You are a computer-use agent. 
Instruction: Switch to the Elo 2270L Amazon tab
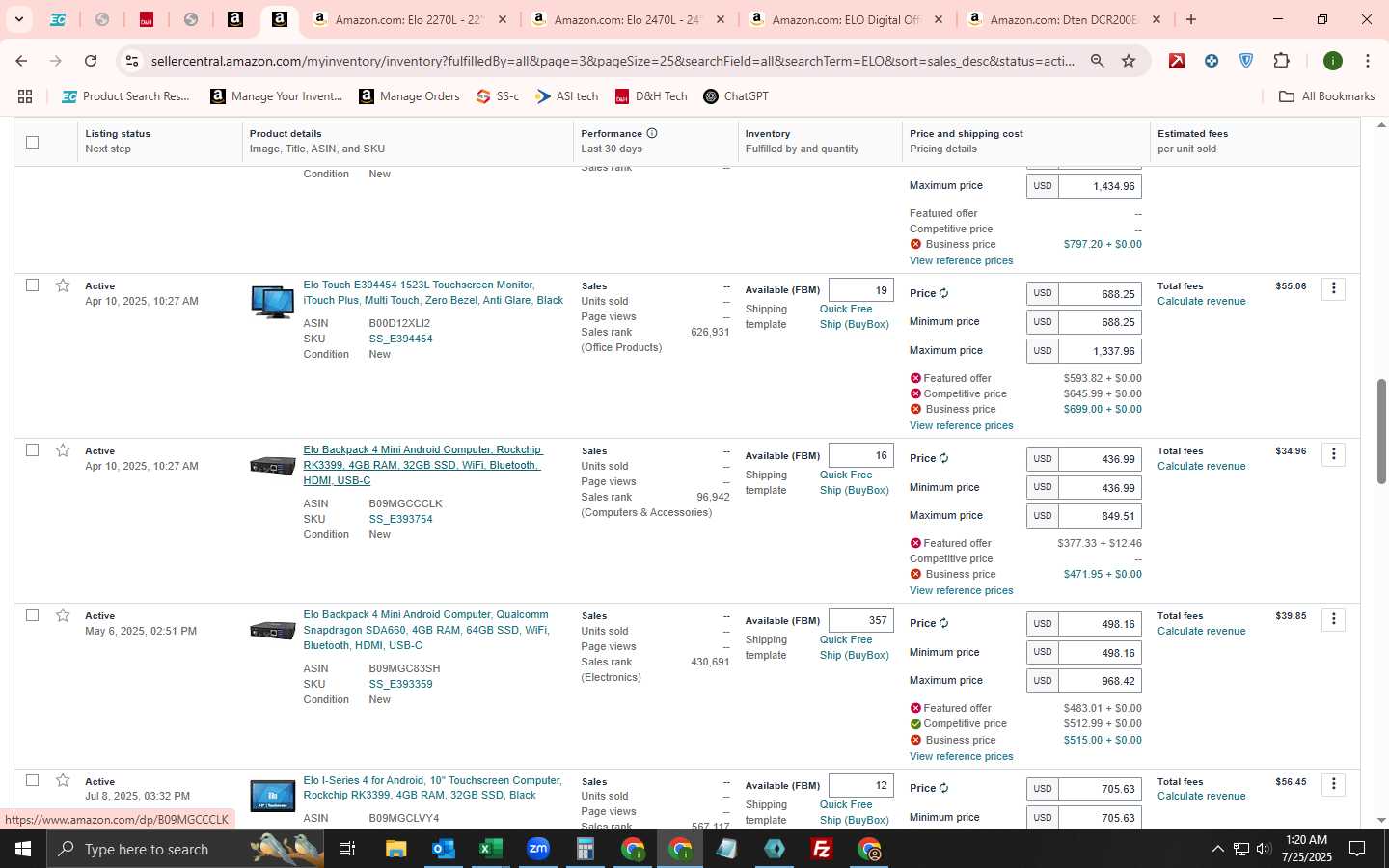[x=409, y=19]
